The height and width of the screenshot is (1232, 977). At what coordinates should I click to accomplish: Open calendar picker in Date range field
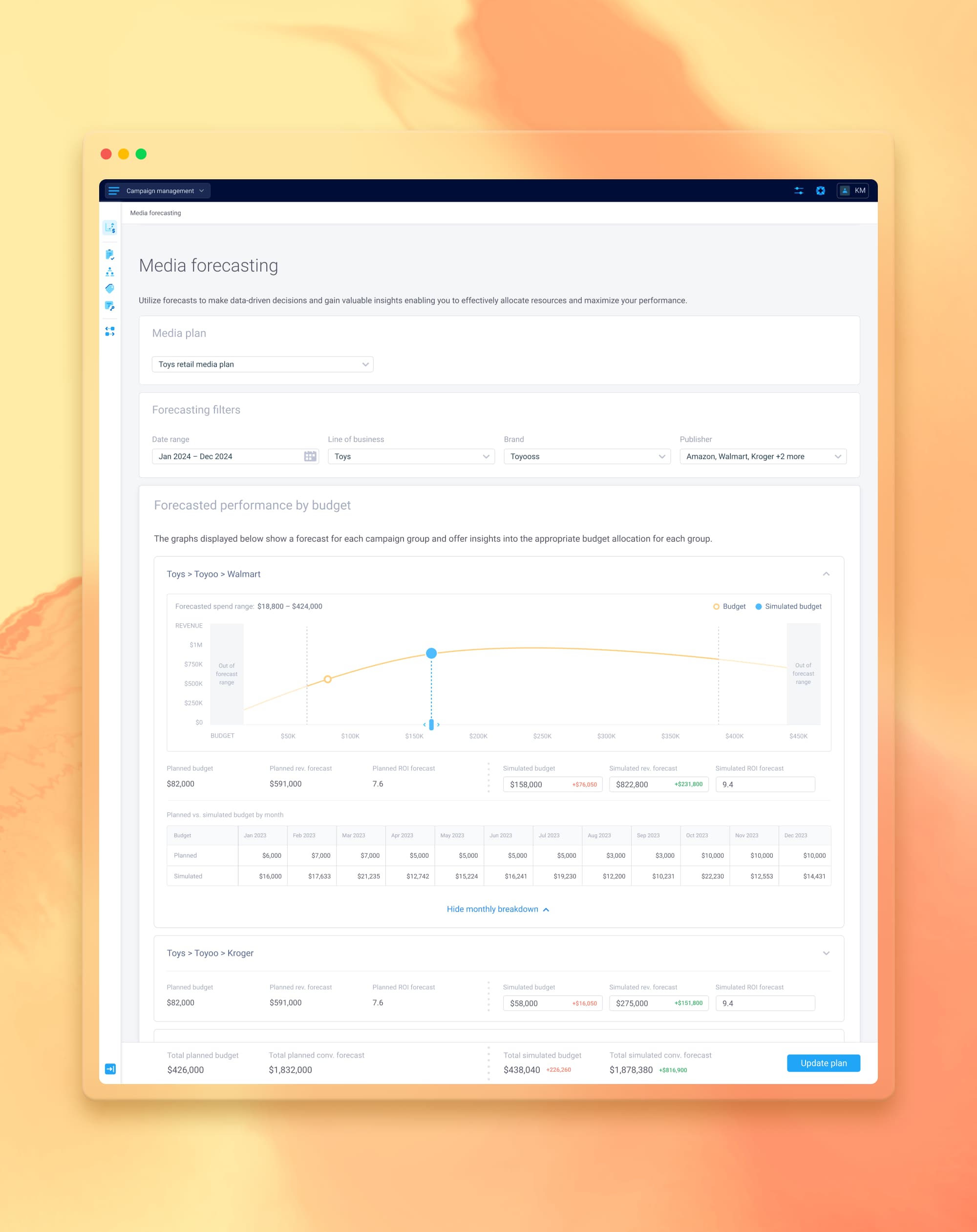tap(310, 456)
